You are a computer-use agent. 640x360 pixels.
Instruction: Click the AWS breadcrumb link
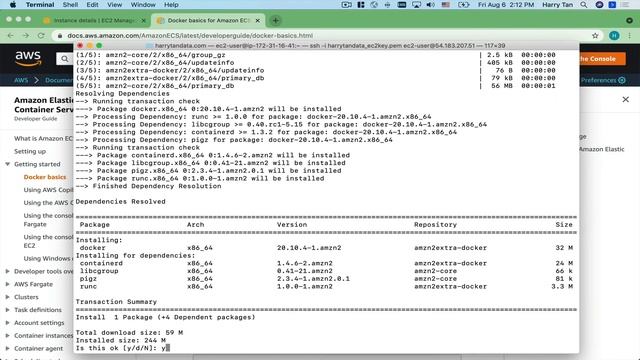pyautogui.click(x=21, y=80)
